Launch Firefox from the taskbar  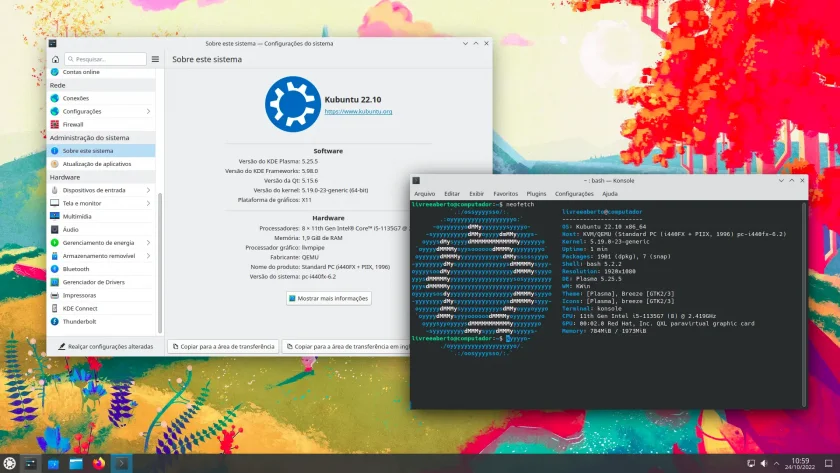99,463
